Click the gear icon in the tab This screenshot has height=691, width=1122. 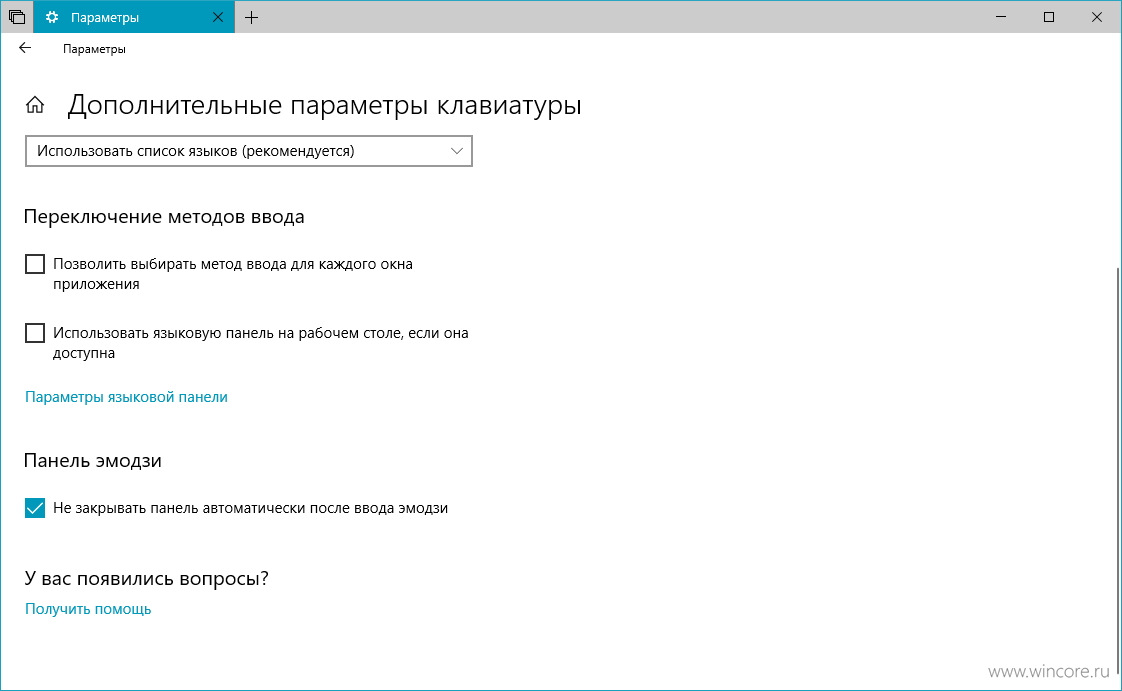click(52, 17)
